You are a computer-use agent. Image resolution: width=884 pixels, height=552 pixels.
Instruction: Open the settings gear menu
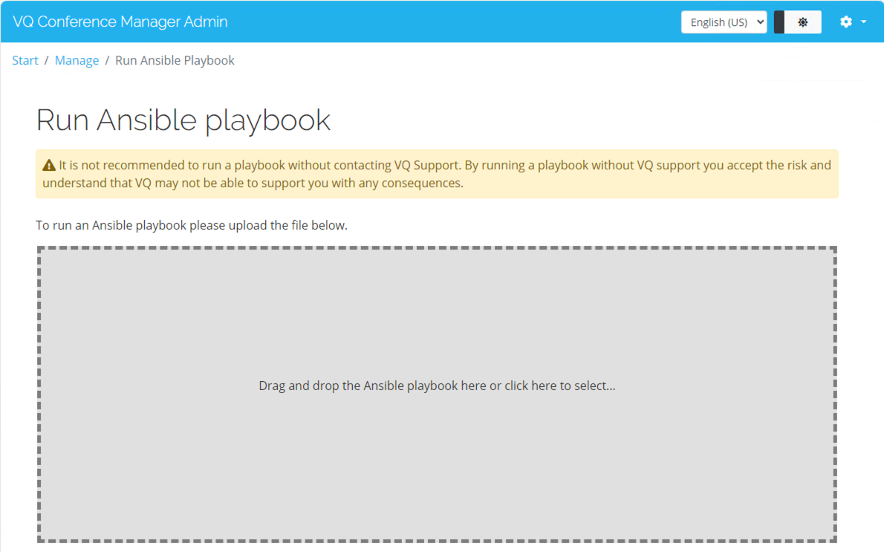(x=852, y=22)
